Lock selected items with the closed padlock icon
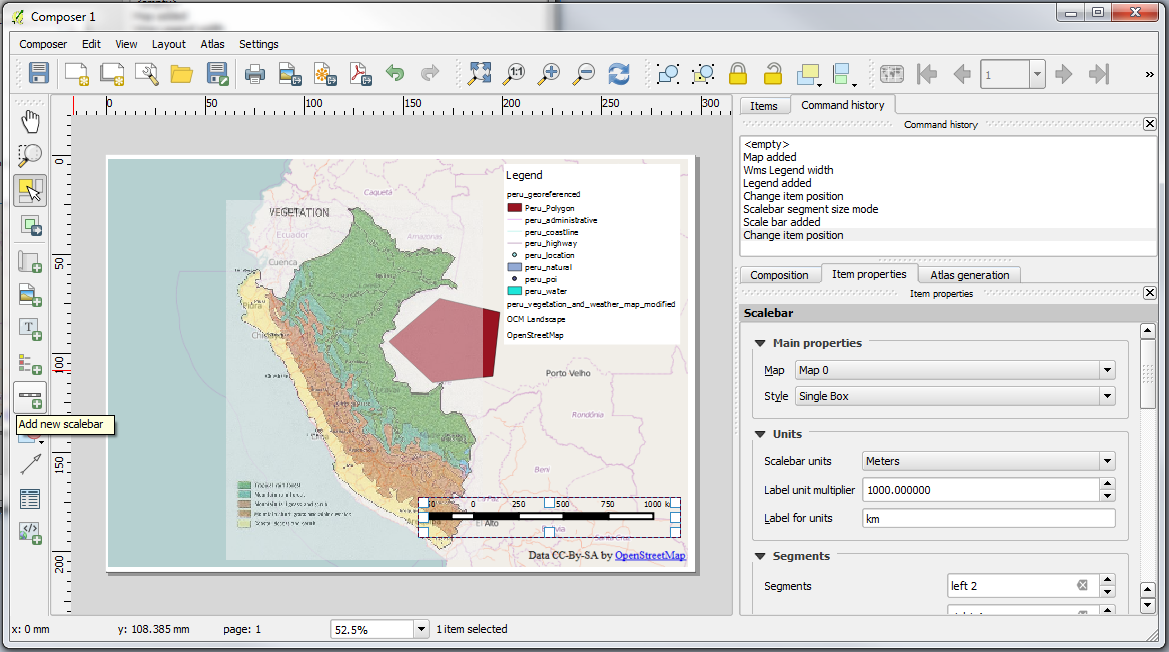Viewport: 1169px width, 652px height. coord(738,73)
